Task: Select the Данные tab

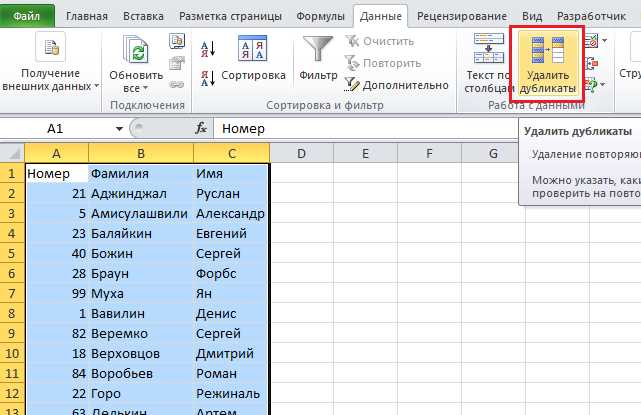Action: click(381, 16)
